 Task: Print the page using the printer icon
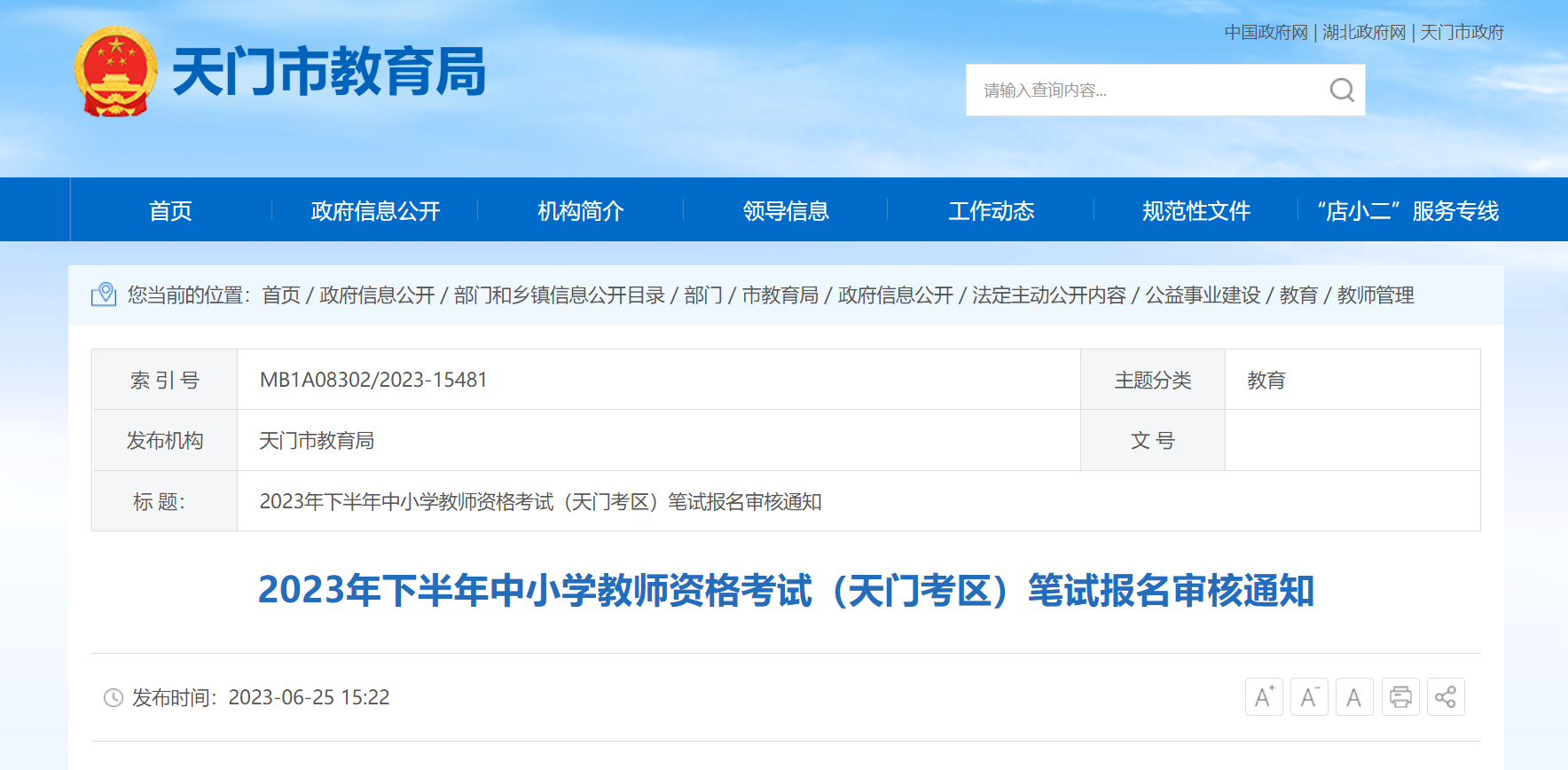pyautogui.click(x=1400, y=696)
